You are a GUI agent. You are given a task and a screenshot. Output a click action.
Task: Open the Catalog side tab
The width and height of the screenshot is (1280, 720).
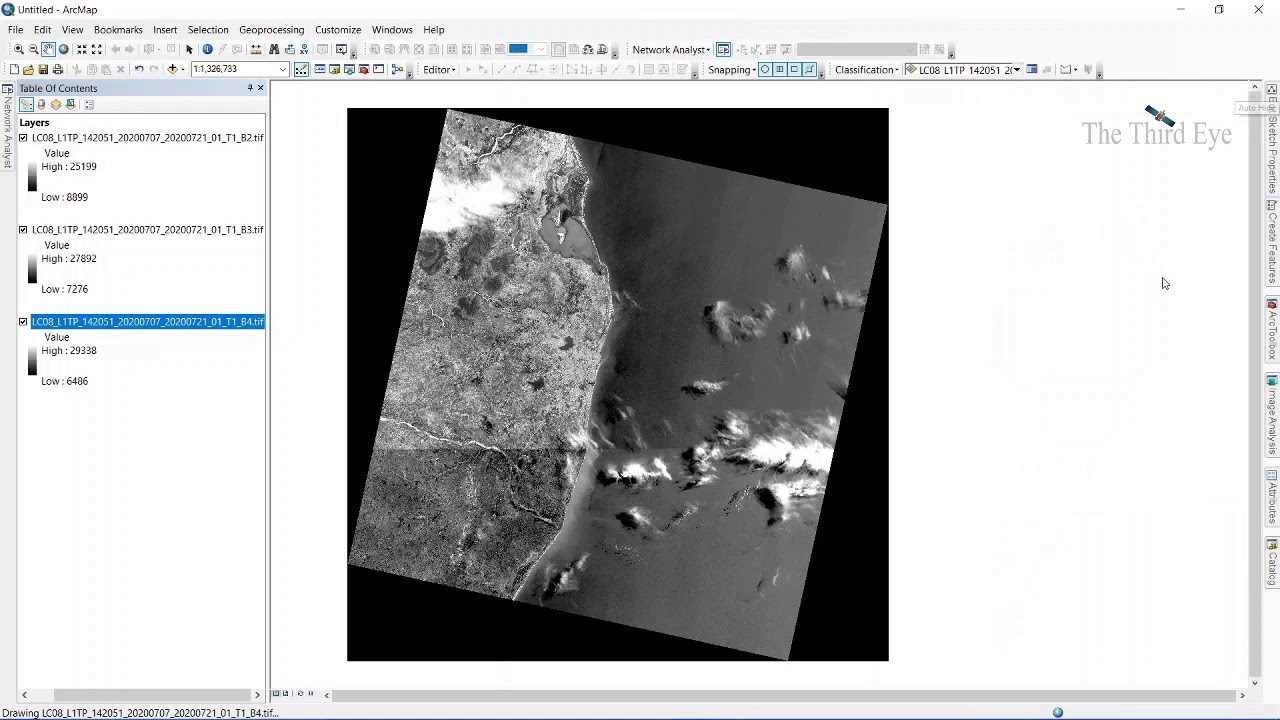click(1272, 563)
